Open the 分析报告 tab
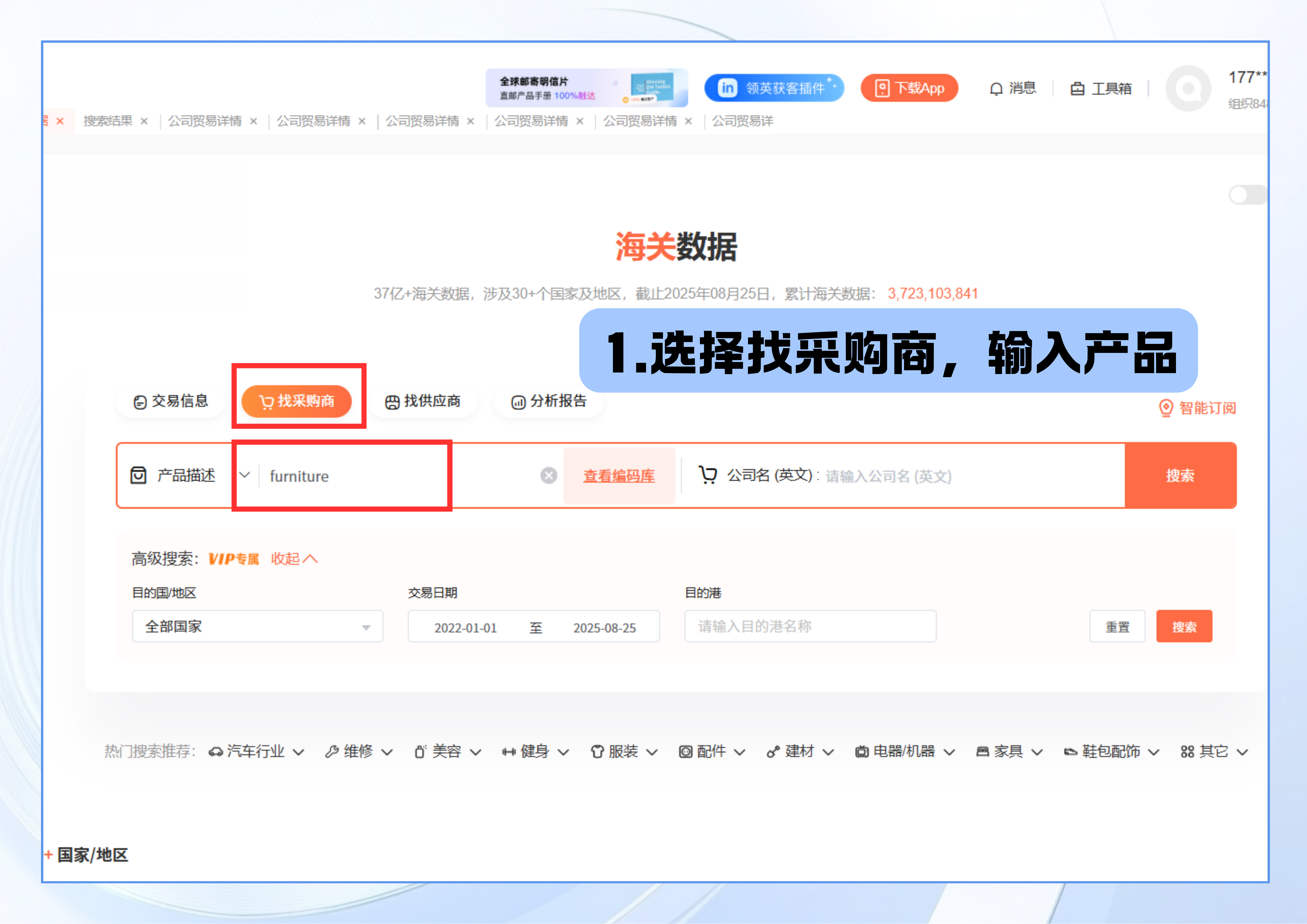 [x=549, y=401]
